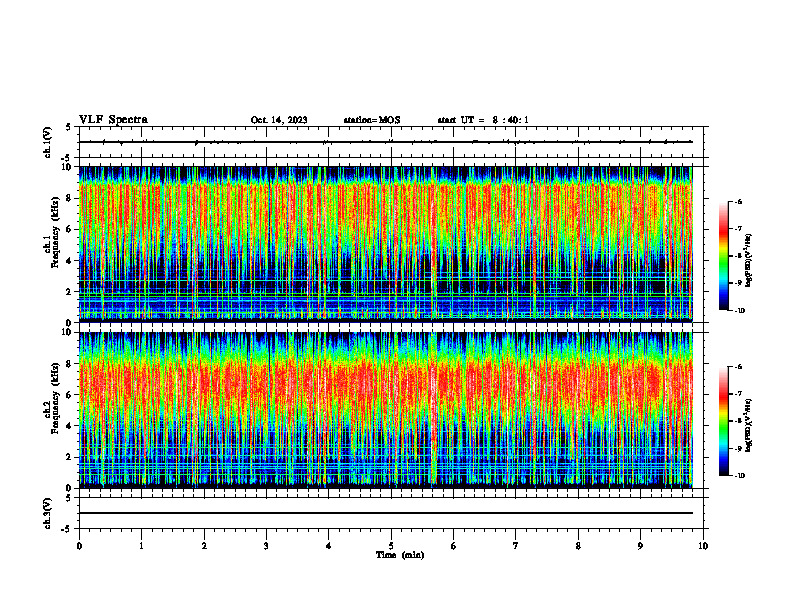Click the "6" tick on the time axis
792x612 pixels.
click(x=454, y=546)
